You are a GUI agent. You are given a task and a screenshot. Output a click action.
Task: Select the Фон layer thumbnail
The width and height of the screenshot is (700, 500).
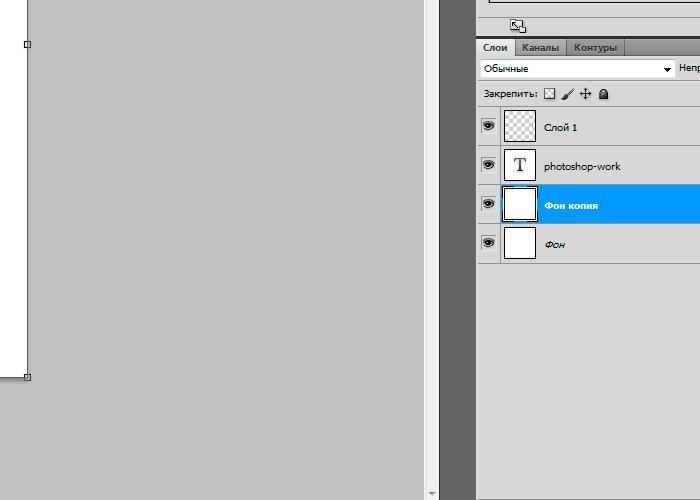520,243
